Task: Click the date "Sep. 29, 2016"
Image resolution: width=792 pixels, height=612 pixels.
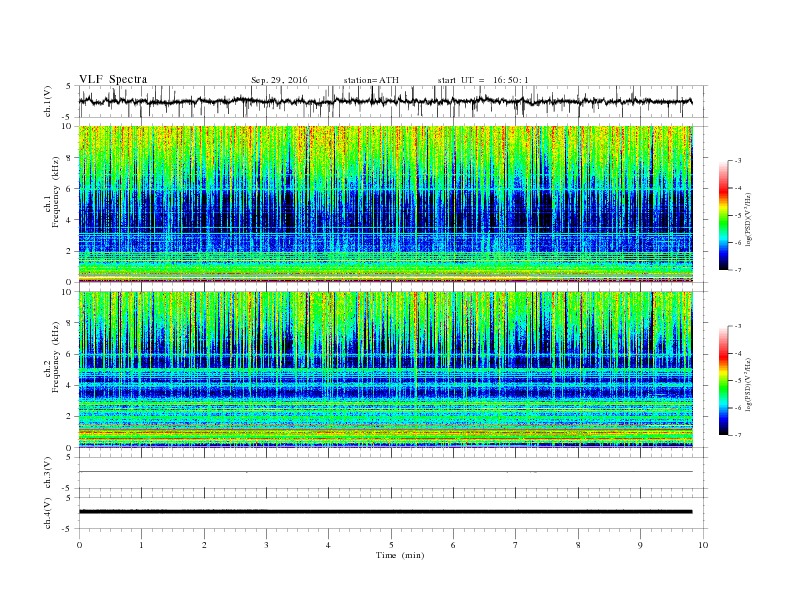Action: tap(279, 80)
